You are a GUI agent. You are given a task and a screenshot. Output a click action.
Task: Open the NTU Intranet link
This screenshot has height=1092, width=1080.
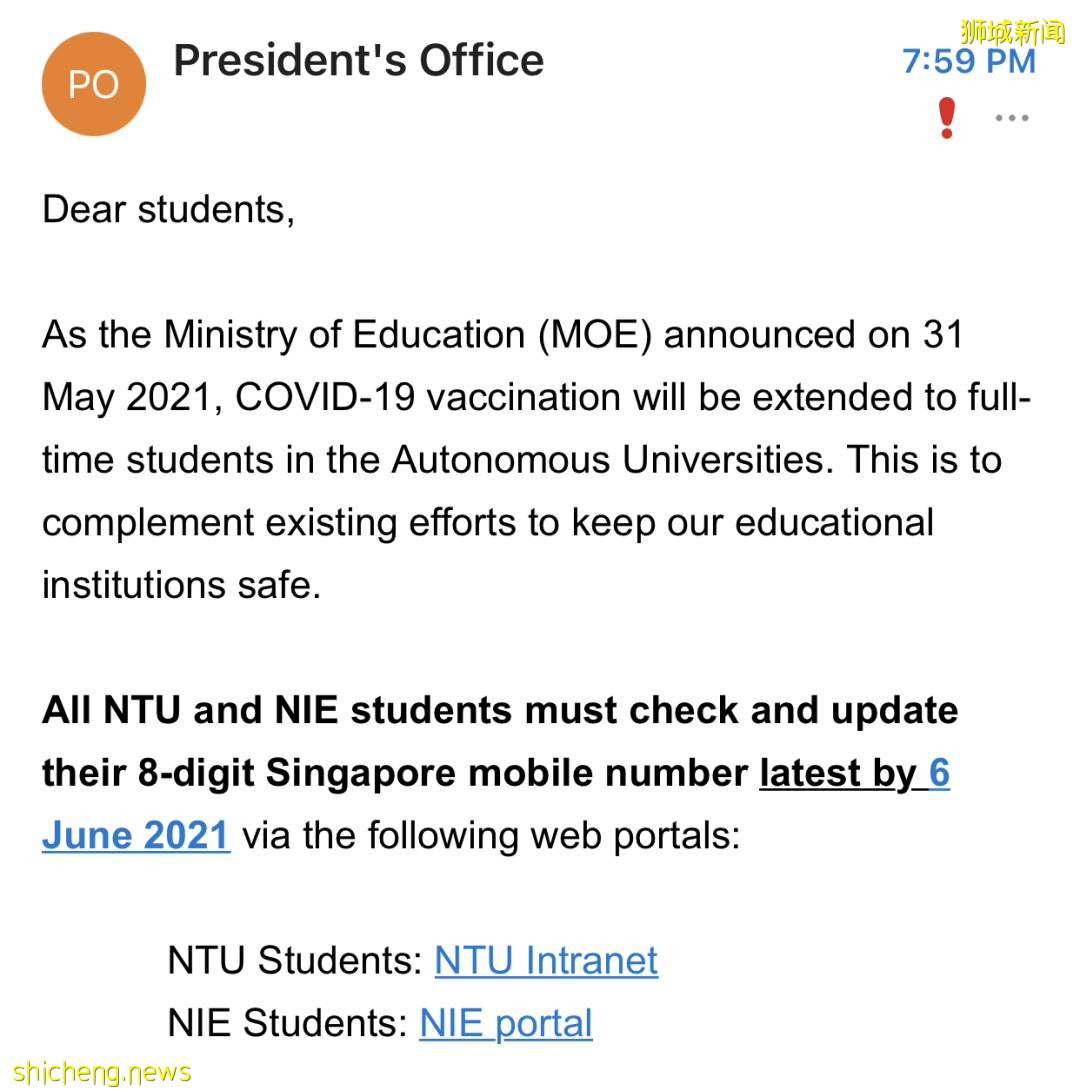[x=545, y=960]
